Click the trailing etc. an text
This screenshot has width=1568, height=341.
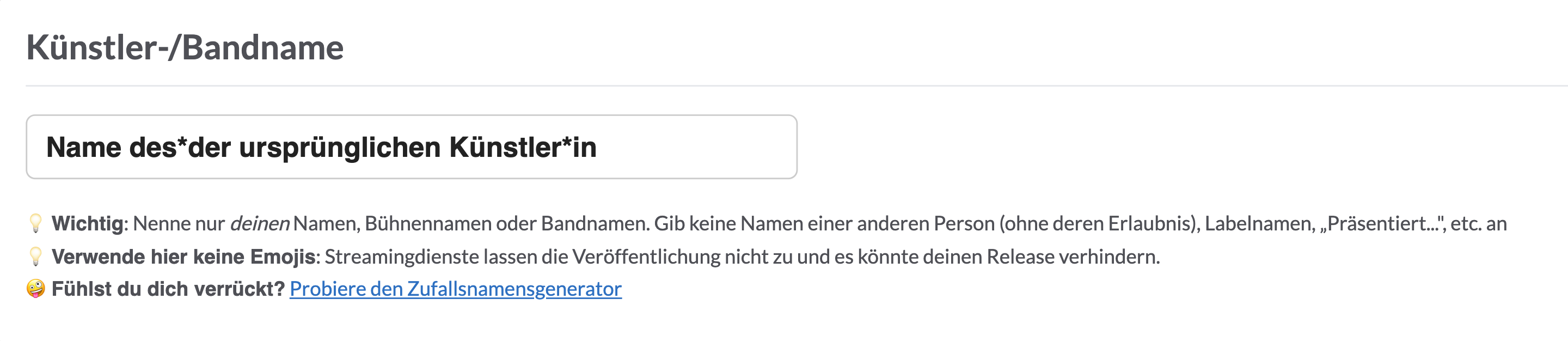[1479, 223]
